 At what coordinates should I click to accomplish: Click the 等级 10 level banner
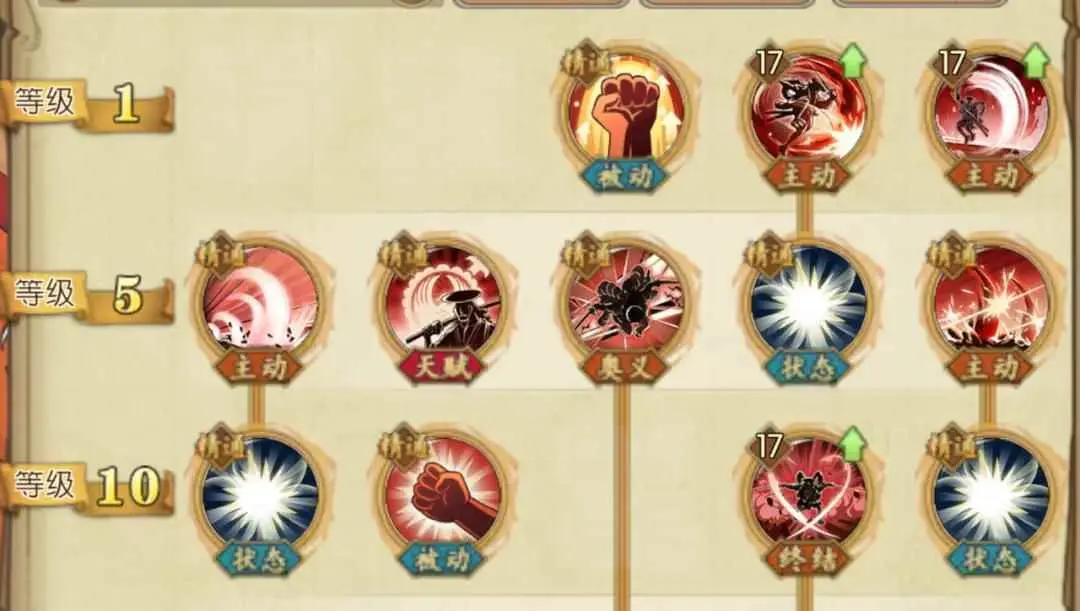[x=86, y=488]
